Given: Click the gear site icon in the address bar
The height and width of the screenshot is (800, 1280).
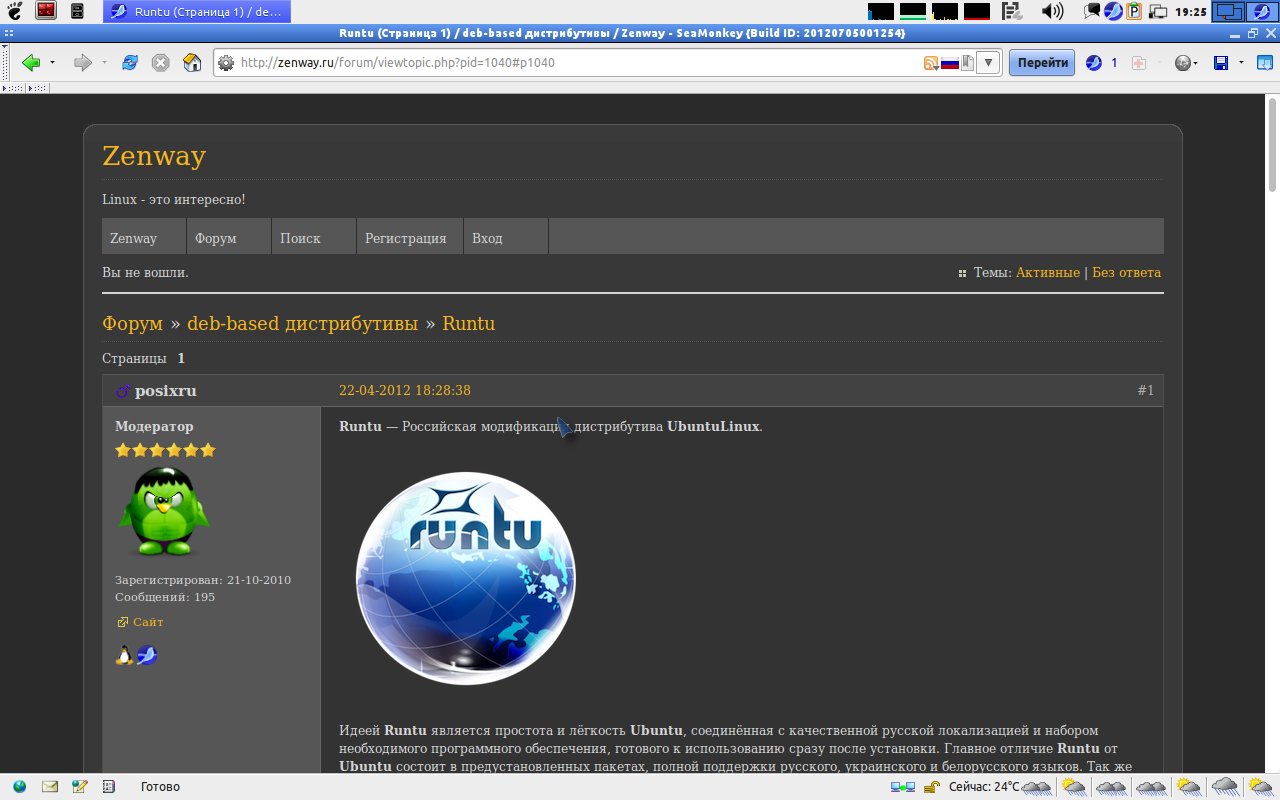Looking at the screenshot, I should (226, 63).
